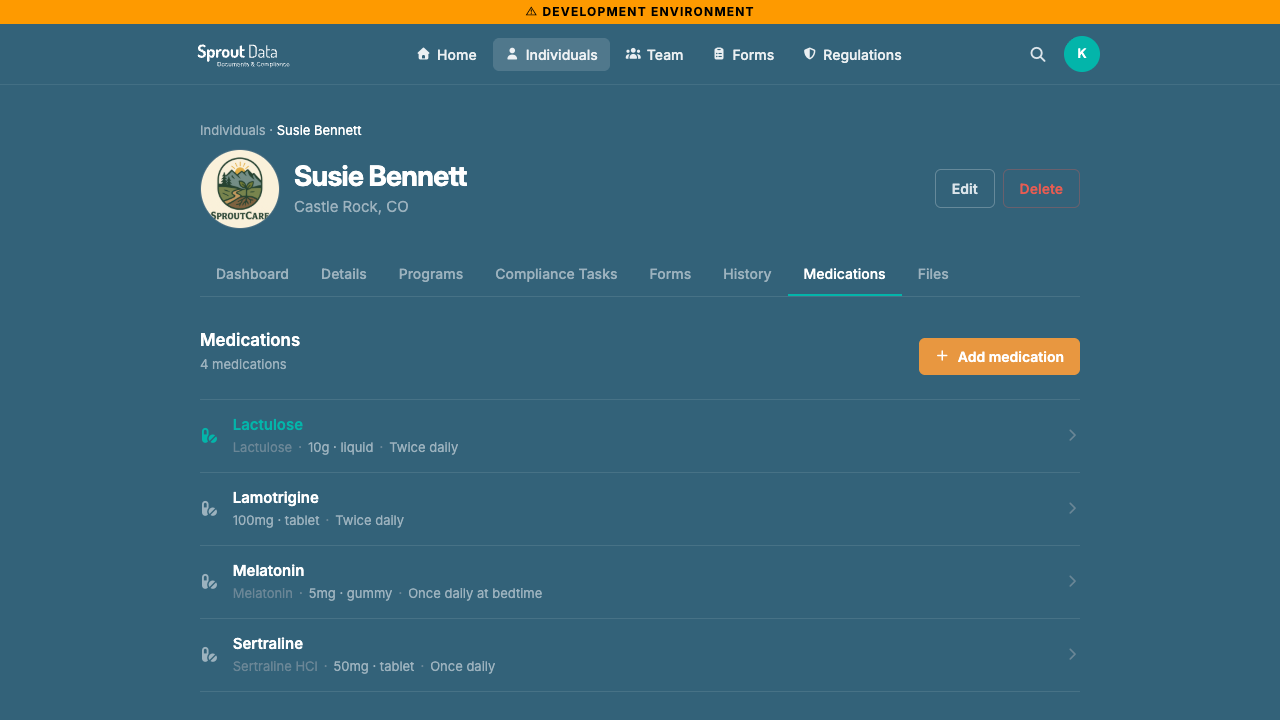Click the pill icon beside Melatonin

click(209, 581)
